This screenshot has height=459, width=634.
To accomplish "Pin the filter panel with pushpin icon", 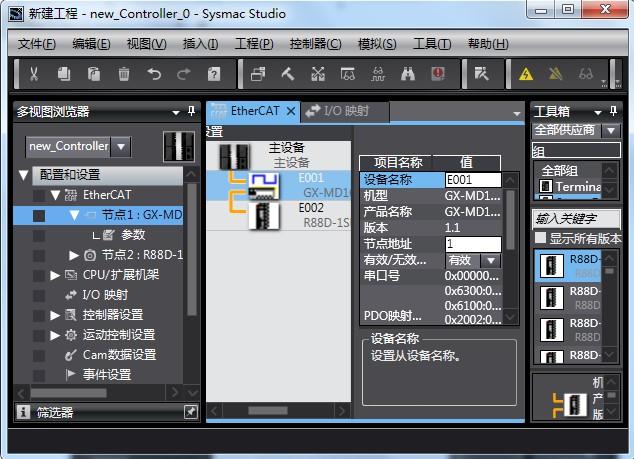I will [x=190, y=411].
